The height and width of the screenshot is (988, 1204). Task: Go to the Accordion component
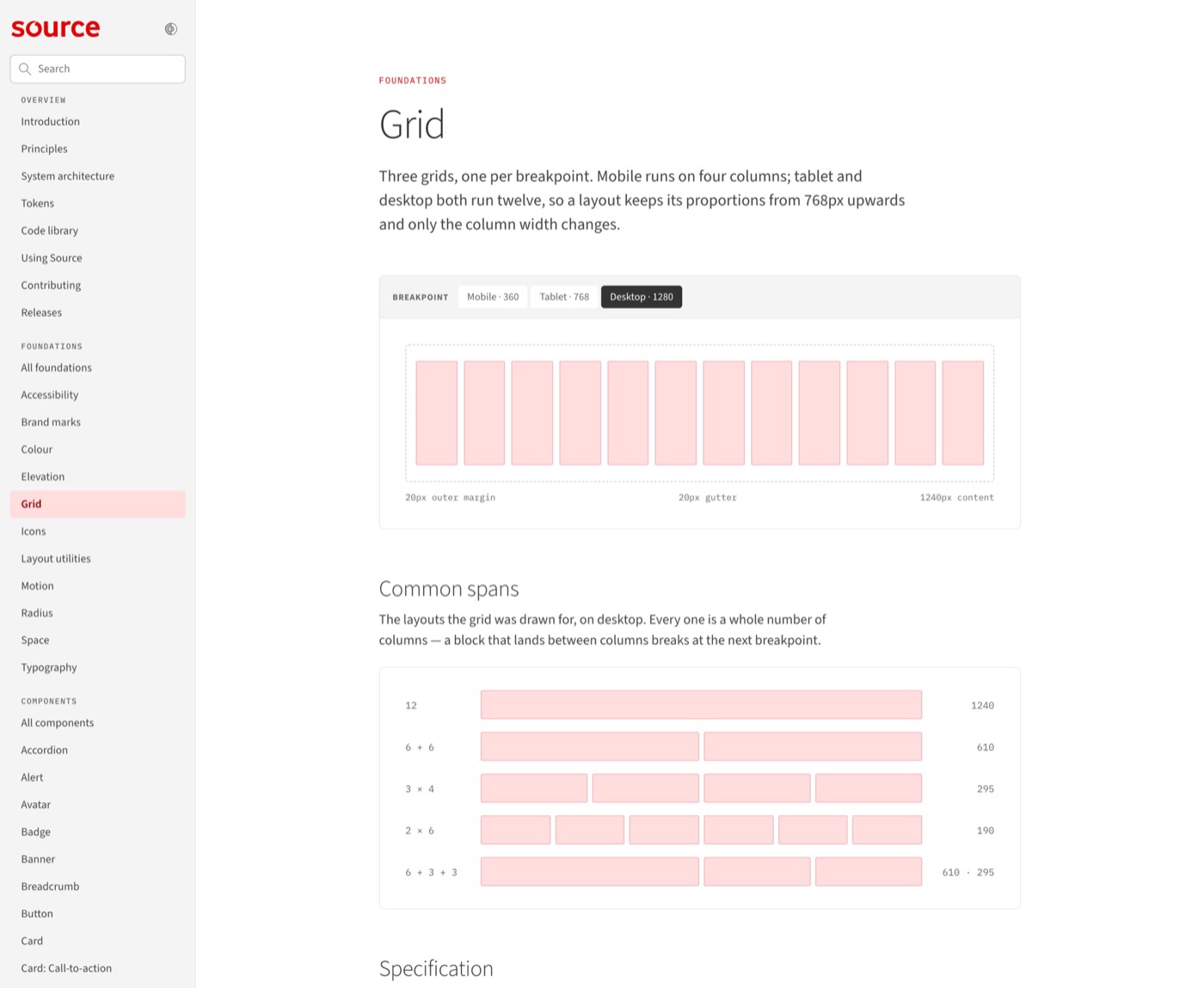pos(98,750)
